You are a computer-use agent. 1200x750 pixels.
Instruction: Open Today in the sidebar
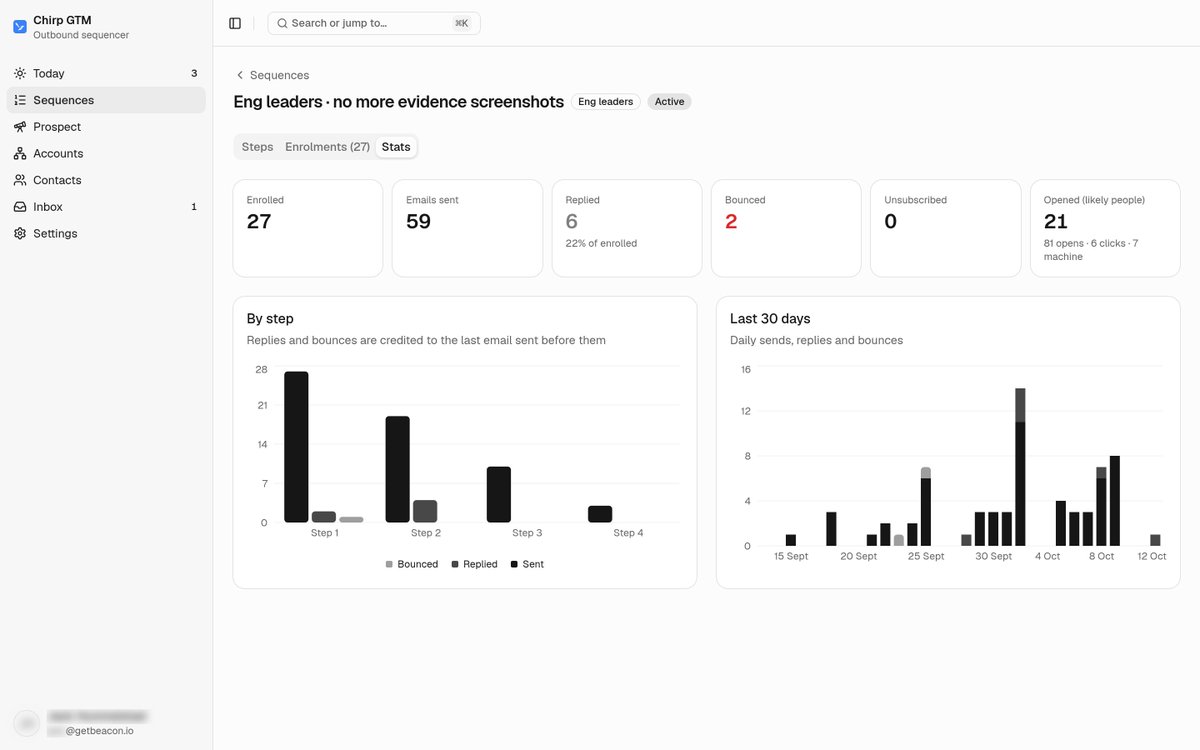click(106, 73)
